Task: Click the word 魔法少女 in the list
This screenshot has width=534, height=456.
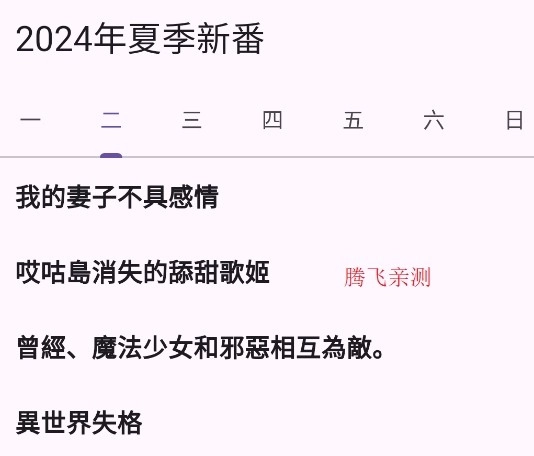Action: point(143,348)
